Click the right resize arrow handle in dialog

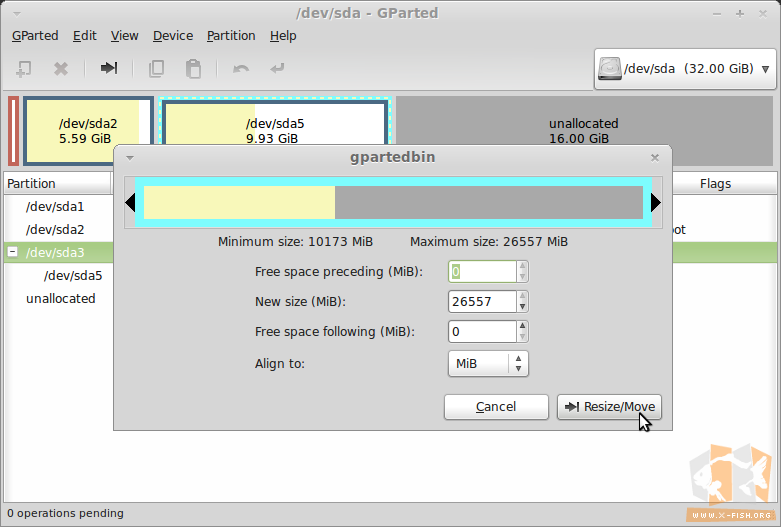[656, 202]
